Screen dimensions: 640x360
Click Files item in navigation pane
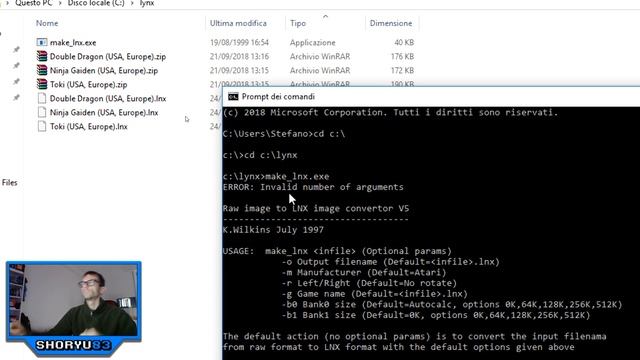[9, 182]
